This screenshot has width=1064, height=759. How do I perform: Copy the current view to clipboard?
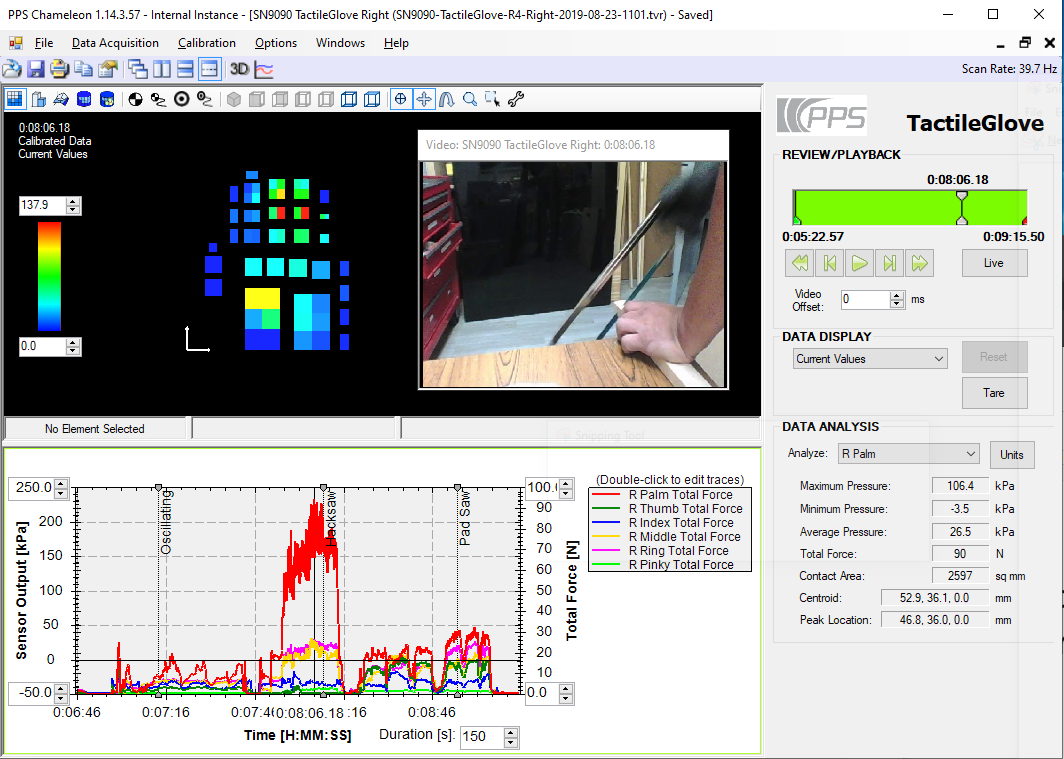[x=85, y=69]
